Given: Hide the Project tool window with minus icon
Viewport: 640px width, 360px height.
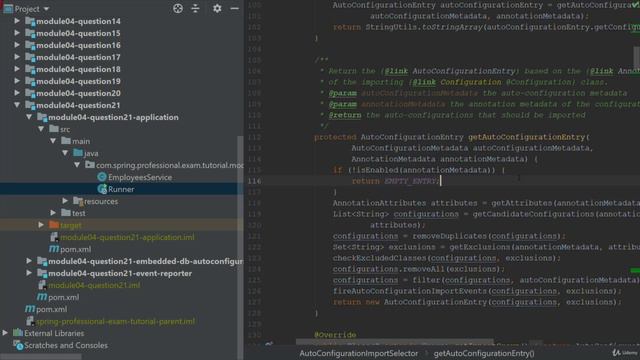Looking at the screenshot, I should point(235,9).
